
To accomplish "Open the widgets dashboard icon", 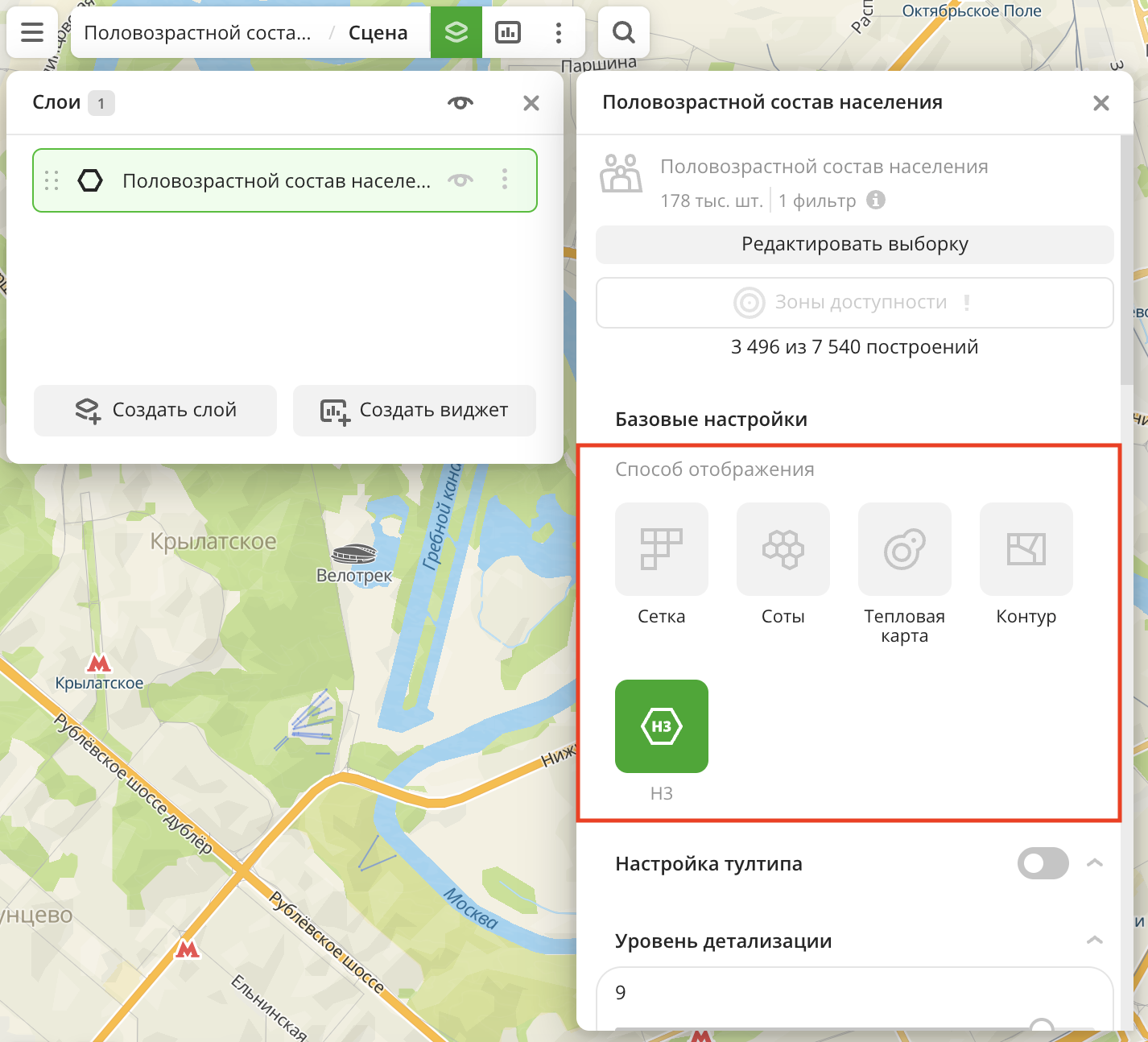I will [508, 32].
